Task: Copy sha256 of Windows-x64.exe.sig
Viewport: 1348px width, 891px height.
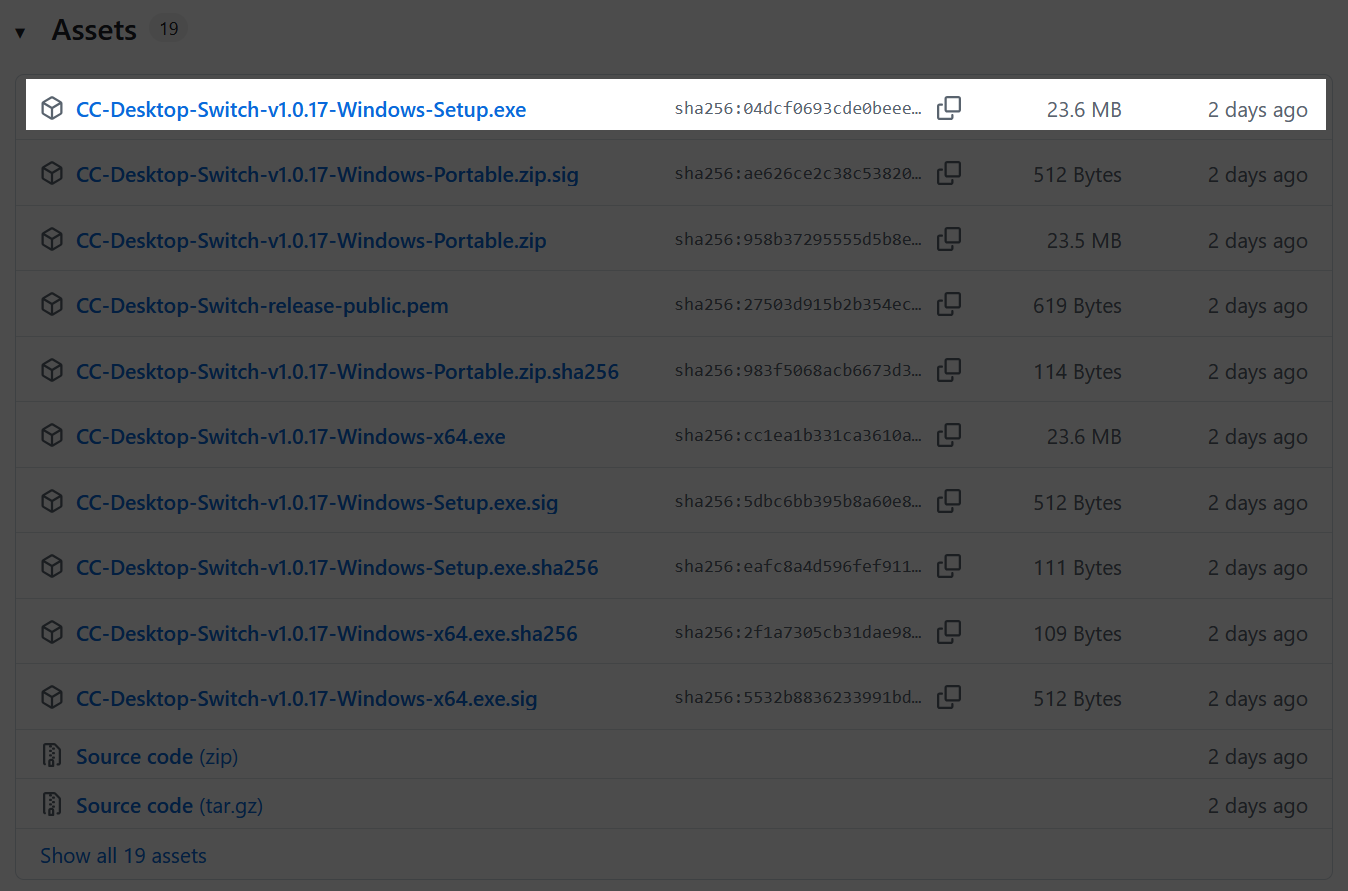Action: tap(949, 698)
